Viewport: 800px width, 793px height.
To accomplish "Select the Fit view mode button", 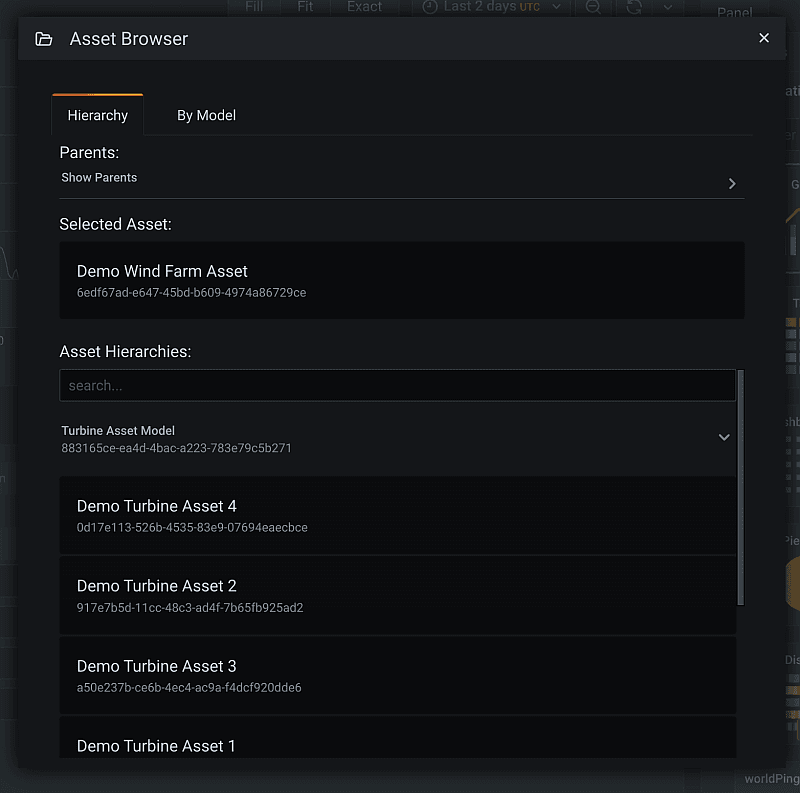I will click(x=305, y=7).
